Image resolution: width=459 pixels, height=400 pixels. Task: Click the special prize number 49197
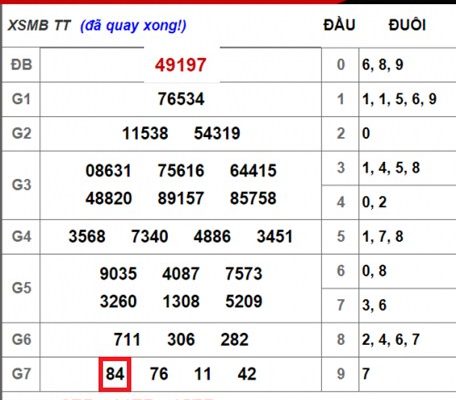click(x=180, y=65)
